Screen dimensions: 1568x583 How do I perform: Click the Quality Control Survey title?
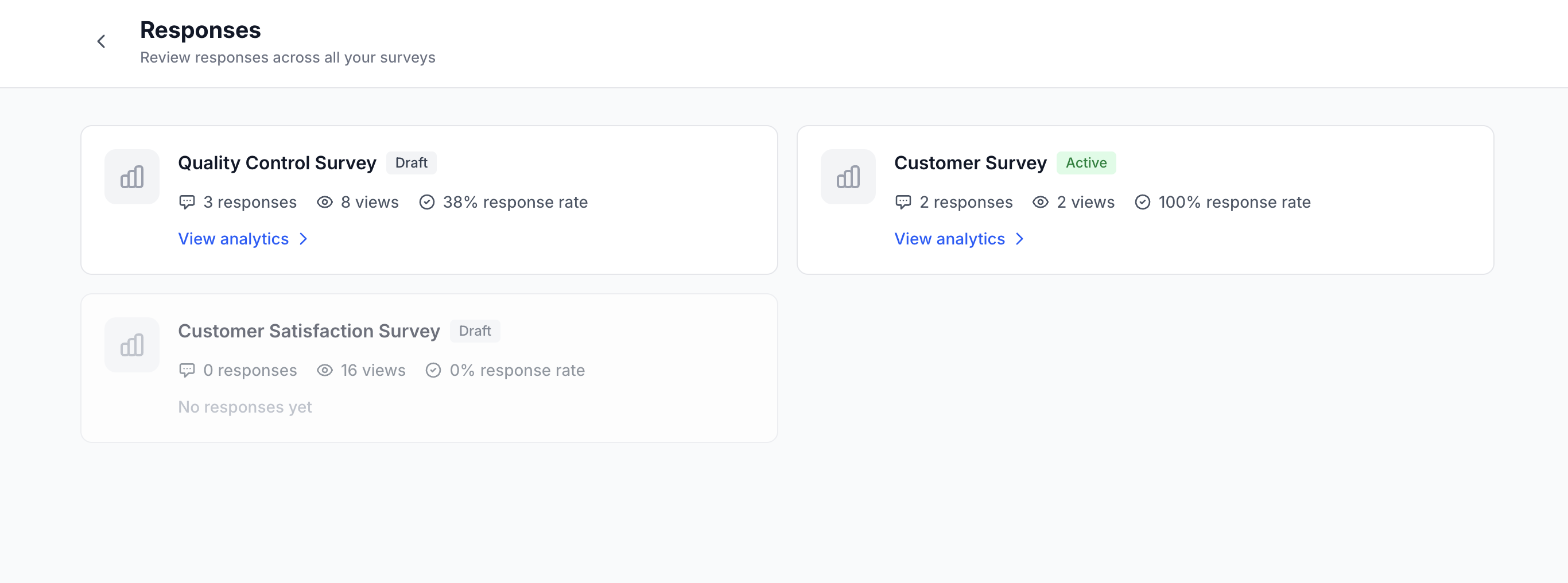[x=276, y=162]
